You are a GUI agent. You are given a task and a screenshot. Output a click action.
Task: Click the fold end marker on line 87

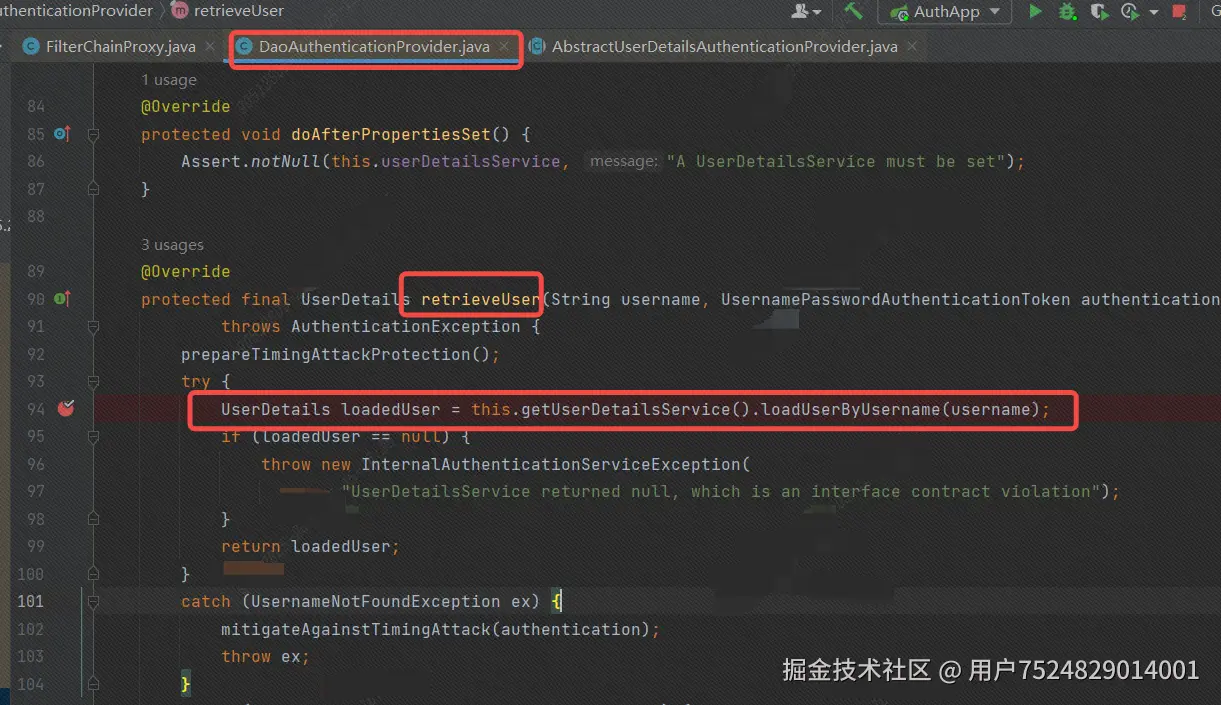click(93, 189)
